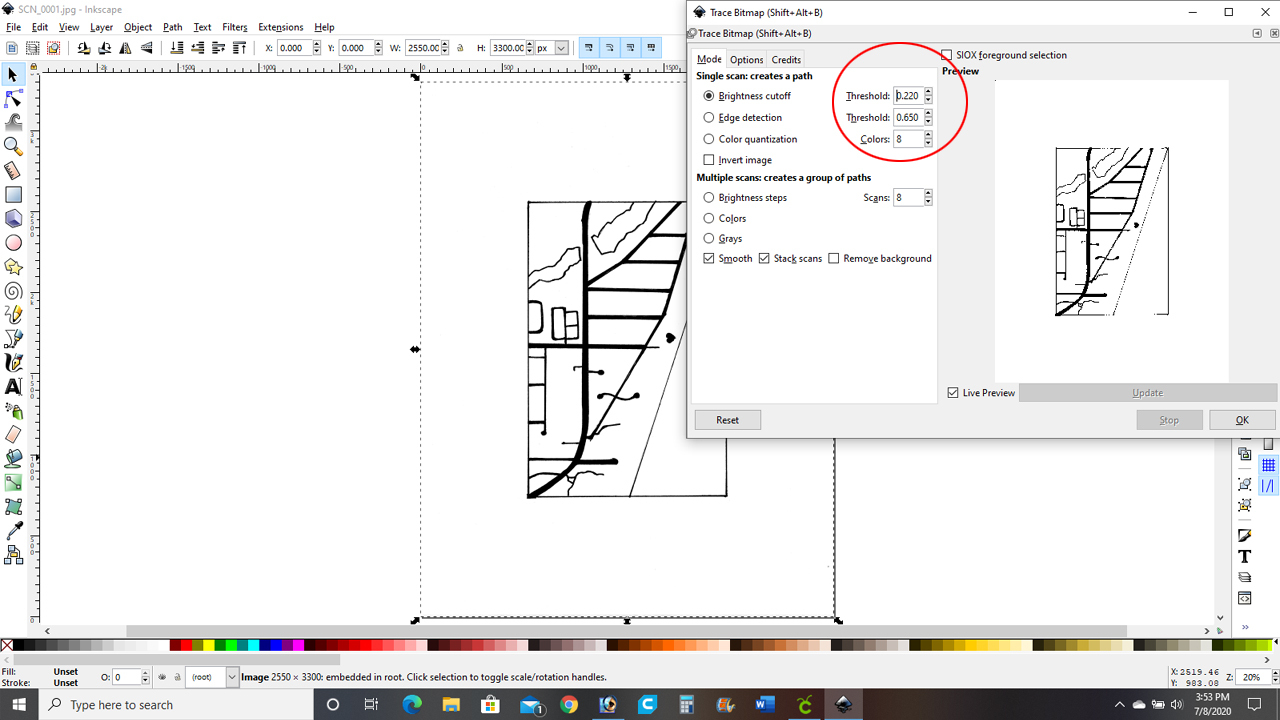Open Text and Font dialog from right bar
This screenshot has width=1280, height=720.
click(1245, 556)
